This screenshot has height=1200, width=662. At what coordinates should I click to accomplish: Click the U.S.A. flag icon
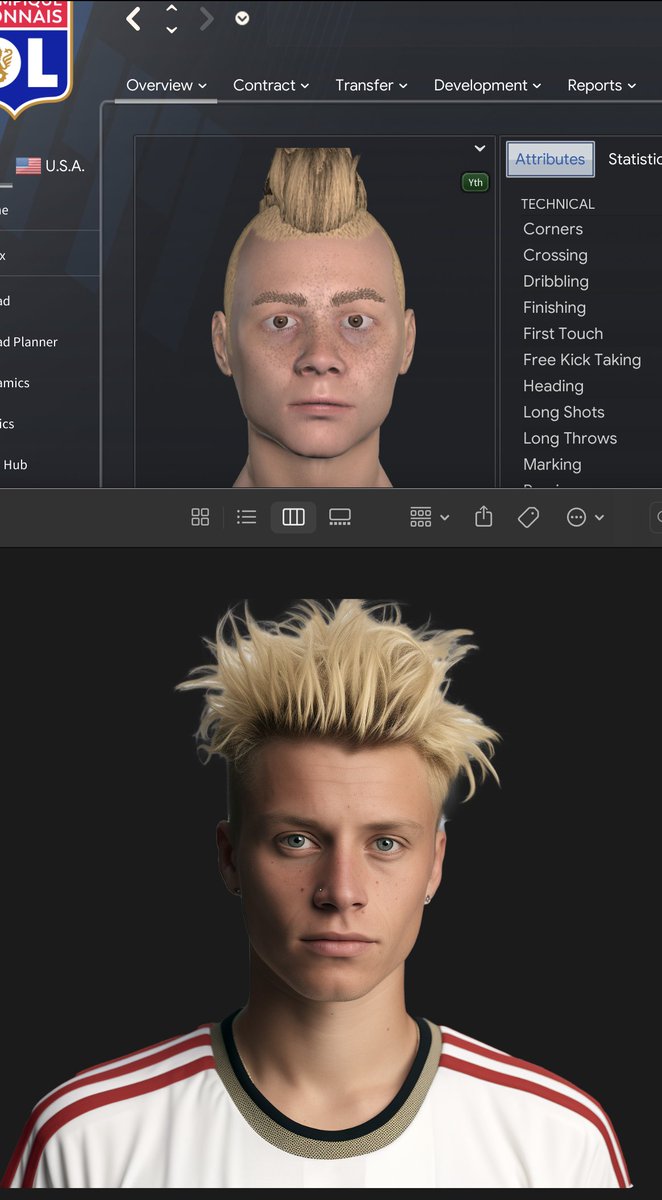tap(28, 166)
